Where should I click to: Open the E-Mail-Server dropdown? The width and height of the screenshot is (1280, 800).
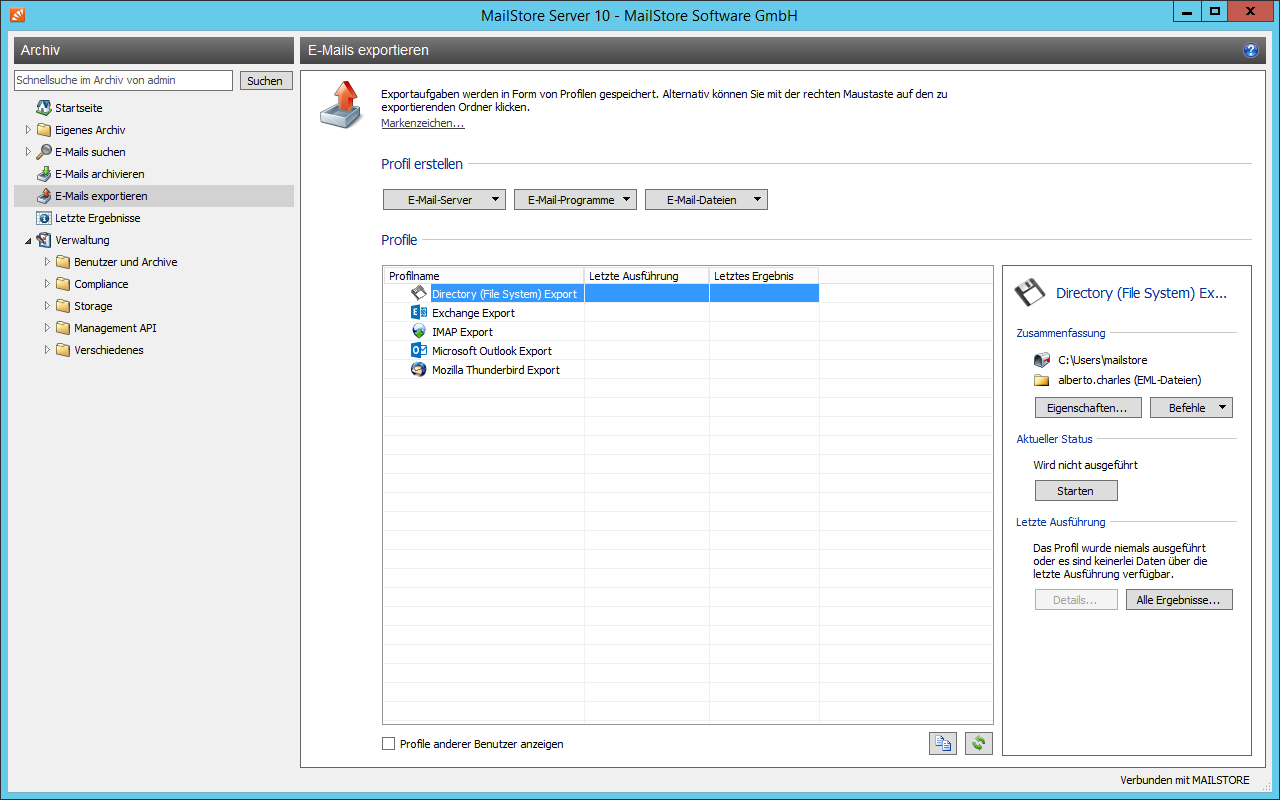coord(444,200)
